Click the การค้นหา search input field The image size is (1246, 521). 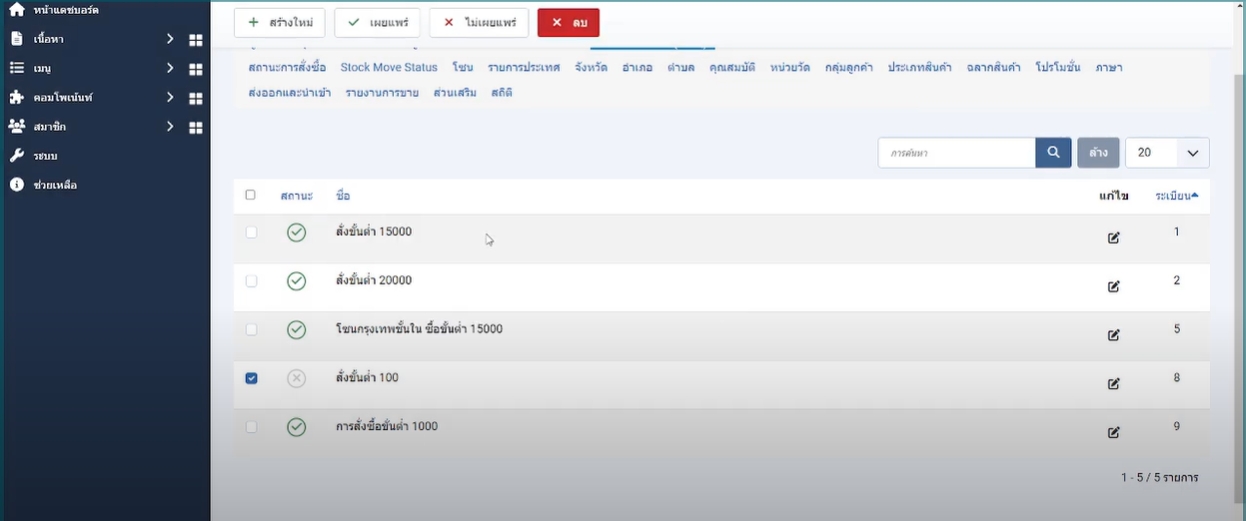[x=956, y=153]
